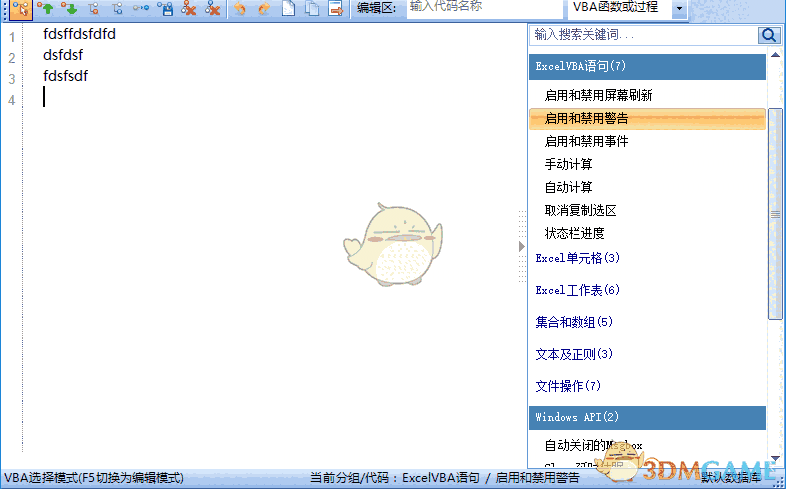Select 自动计算 snippet

click(568, 187)
